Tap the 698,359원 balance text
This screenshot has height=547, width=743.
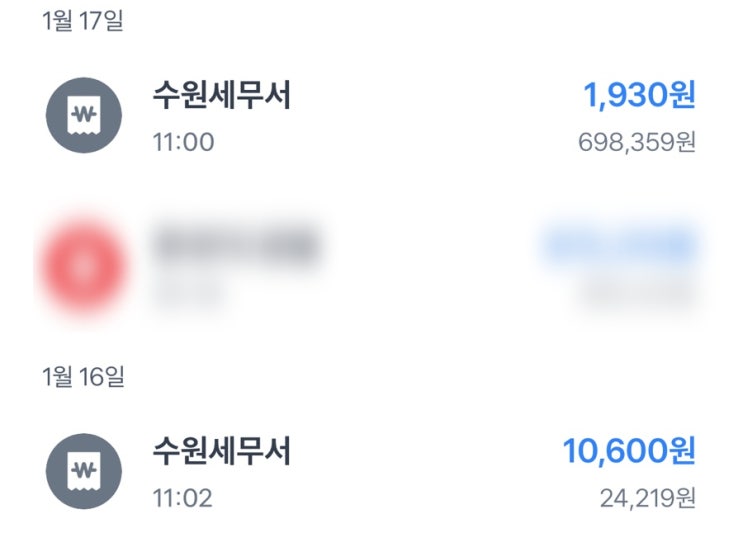coord(636,142)
